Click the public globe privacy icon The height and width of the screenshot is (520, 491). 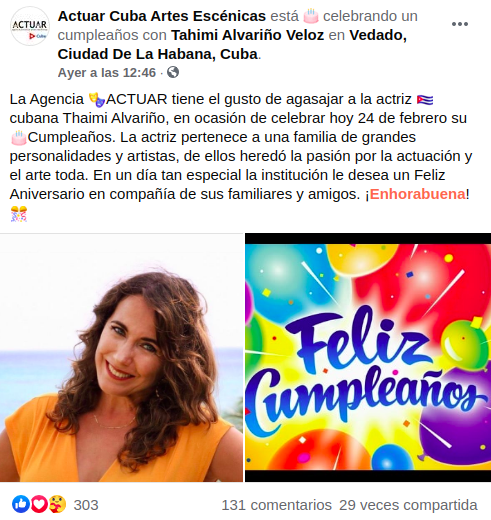173,72
